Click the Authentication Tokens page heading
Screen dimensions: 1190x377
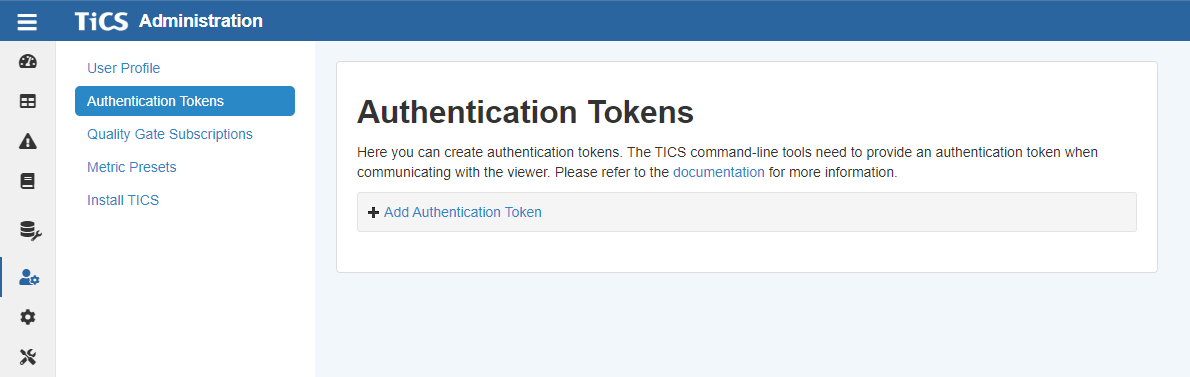pos(525,112)
